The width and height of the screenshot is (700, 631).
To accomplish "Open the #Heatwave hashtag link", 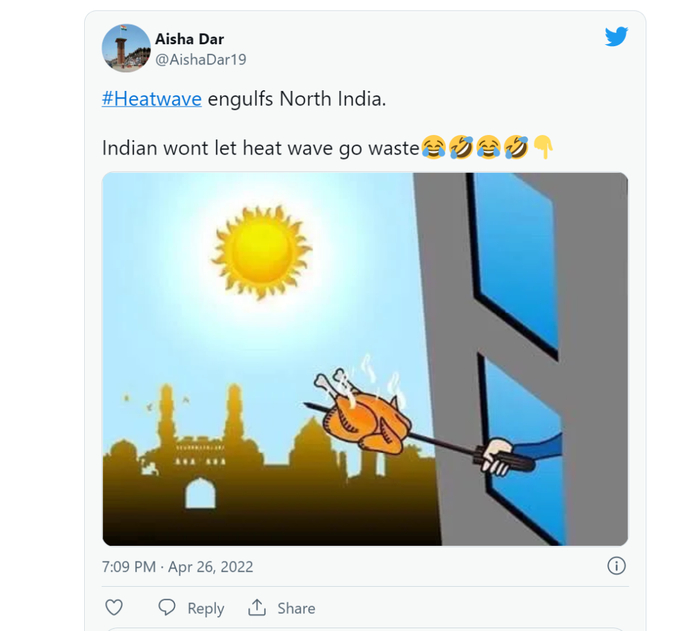I will click(152, 99).
